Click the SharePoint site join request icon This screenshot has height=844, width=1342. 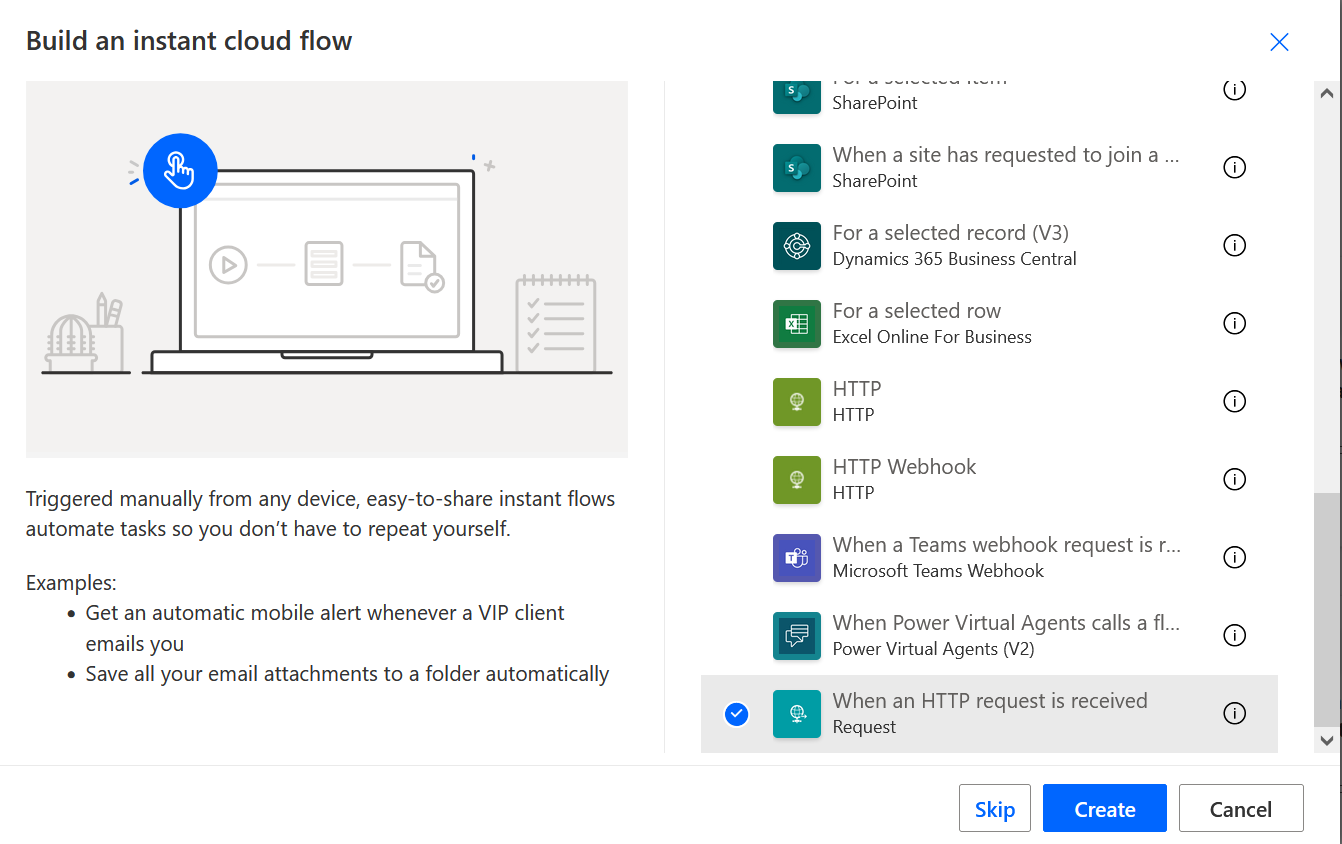click(x=796, y=168)
